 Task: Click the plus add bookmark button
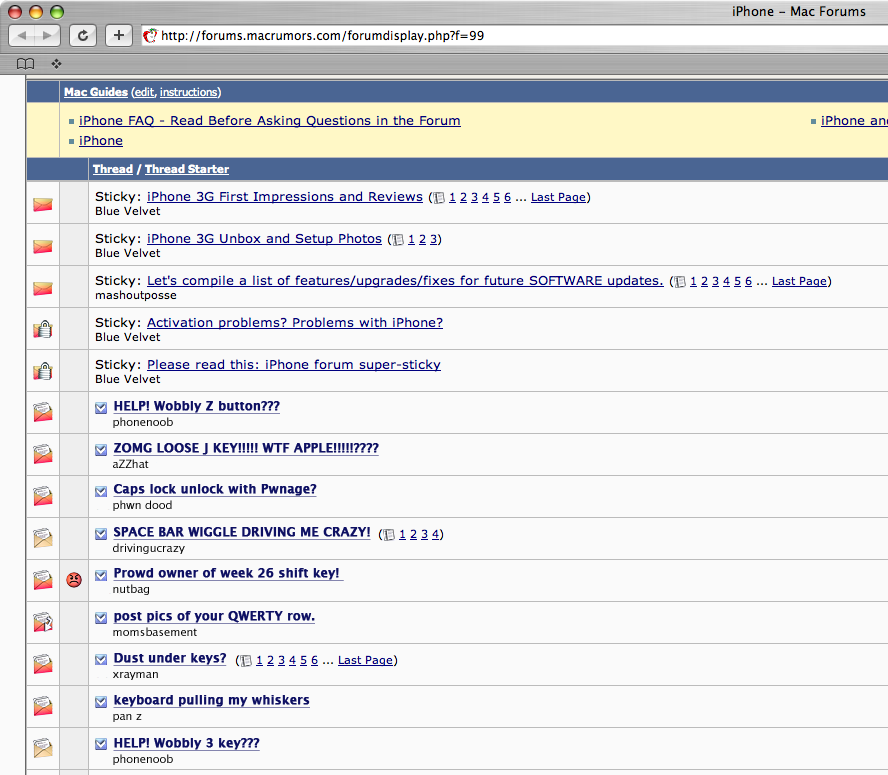[x=118, y=36]
